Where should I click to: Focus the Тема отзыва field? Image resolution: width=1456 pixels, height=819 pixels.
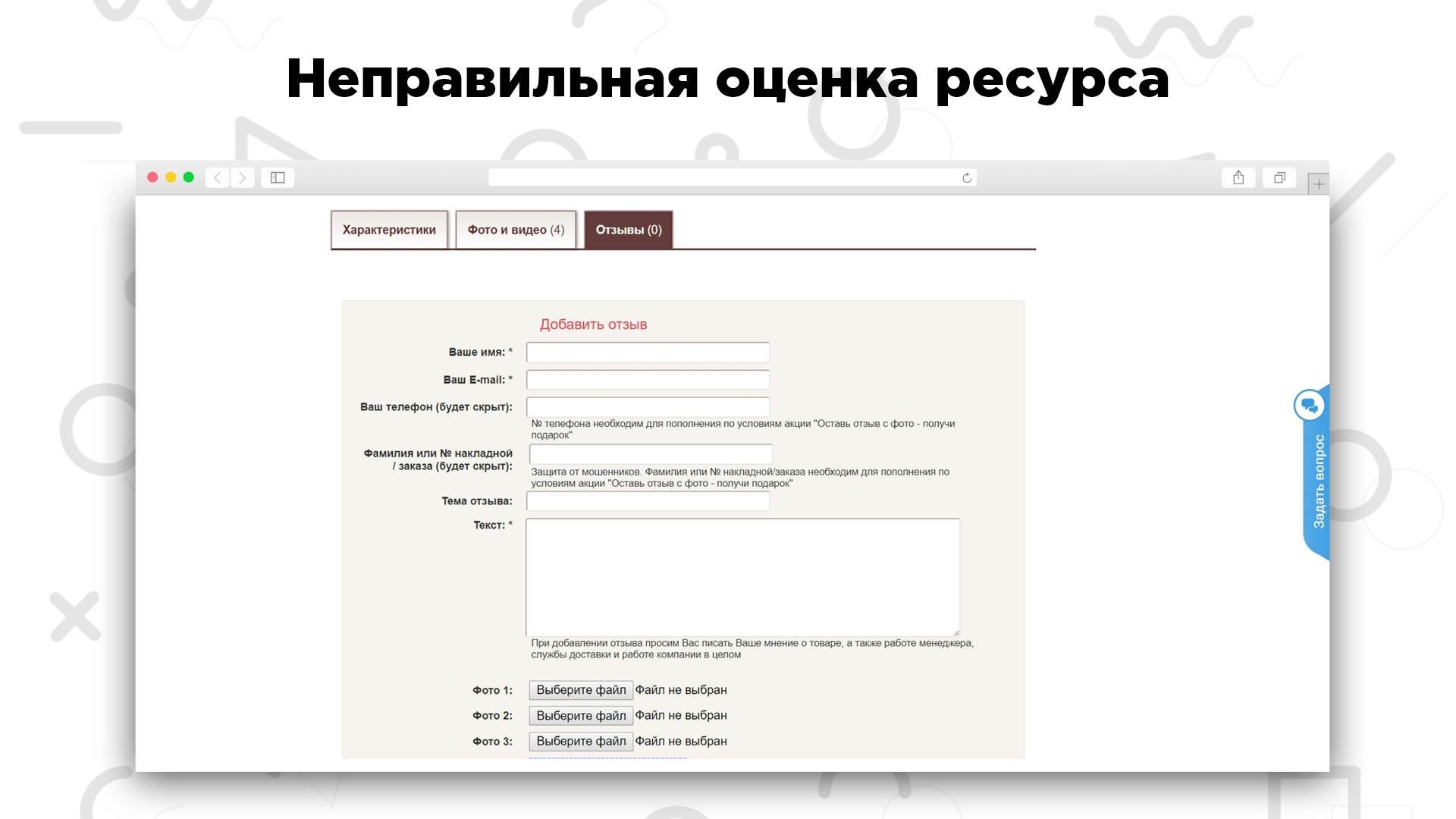point(648,501)
